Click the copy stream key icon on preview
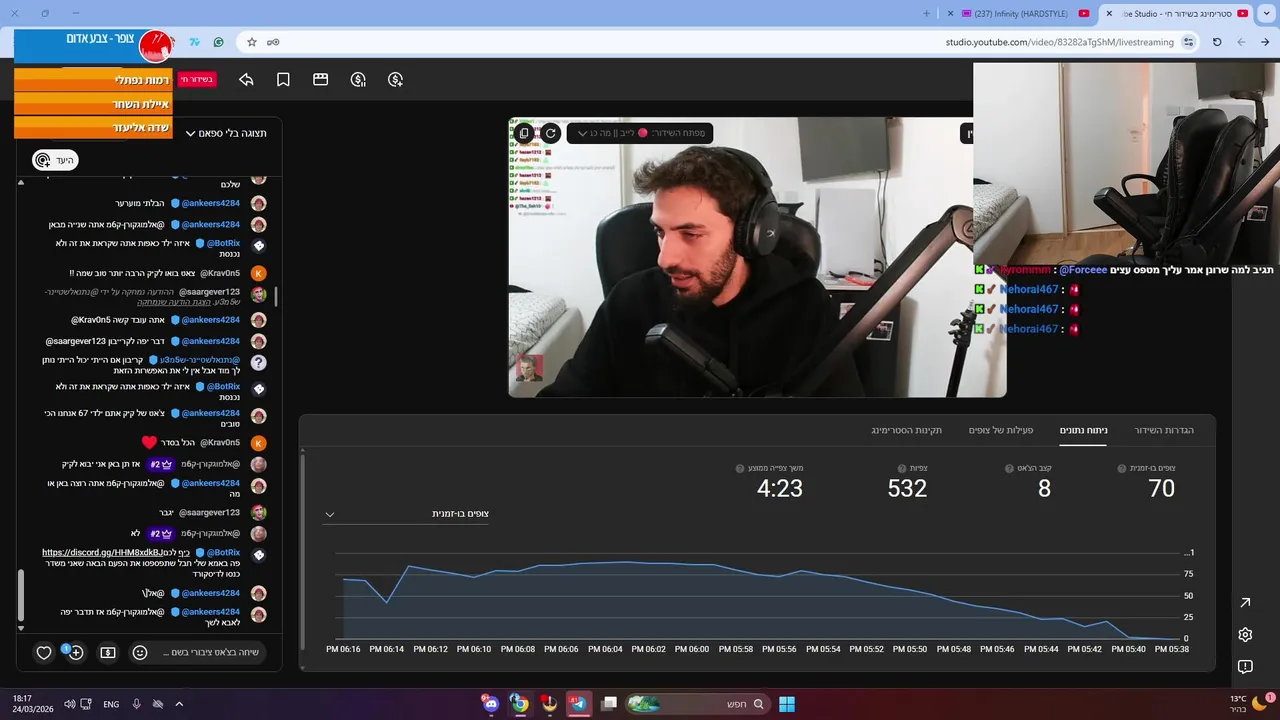Viewport: 1280px width, 720px height. (524, 133)
